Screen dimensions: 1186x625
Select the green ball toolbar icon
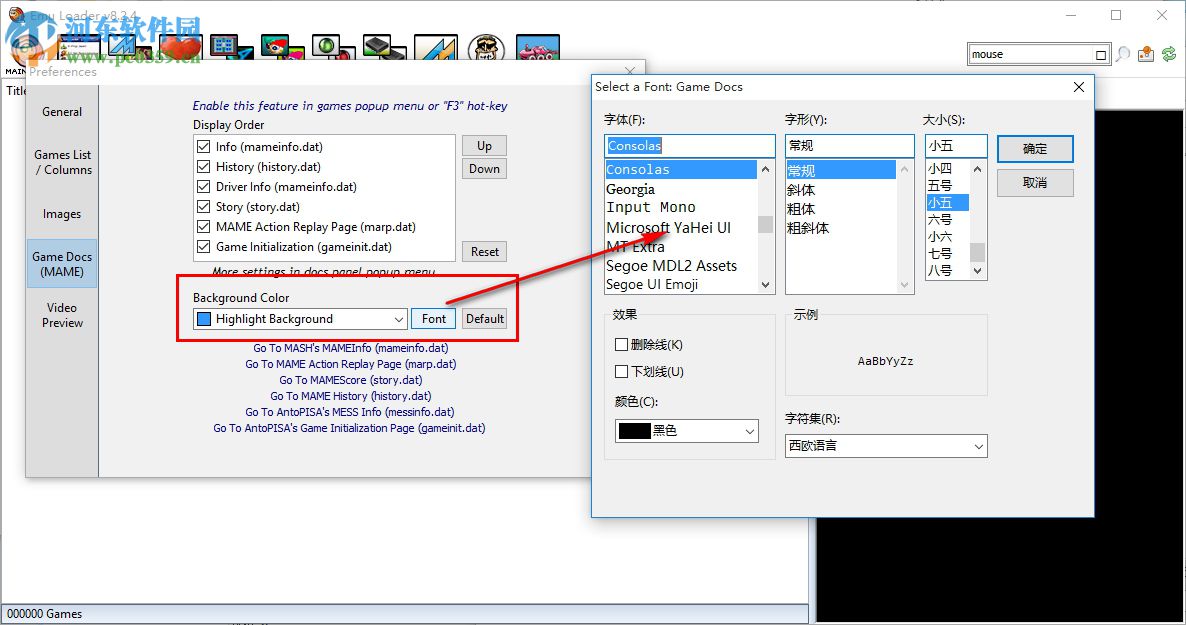tap(334, 48)
